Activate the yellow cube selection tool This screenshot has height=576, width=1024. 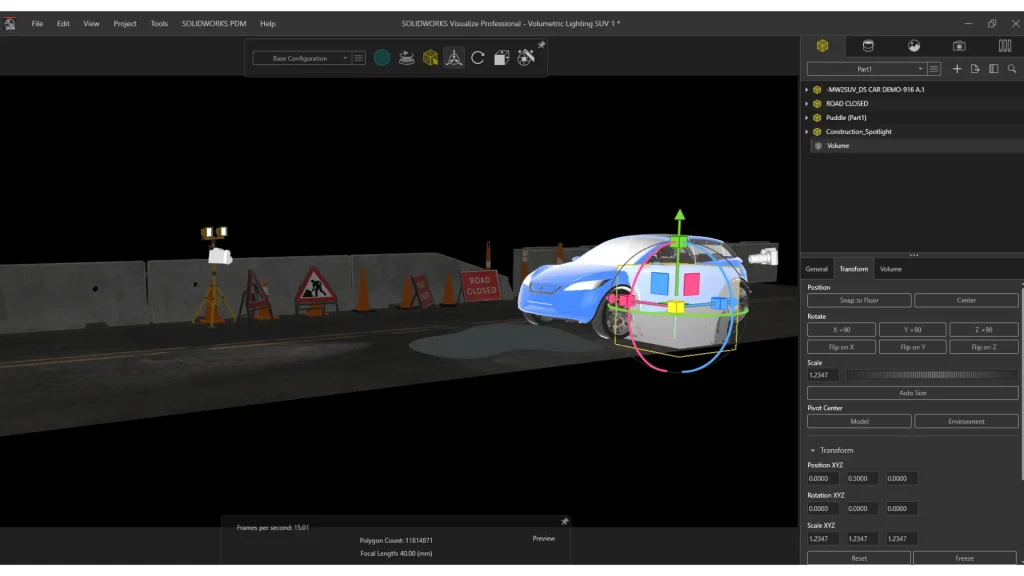coord(430,58)
